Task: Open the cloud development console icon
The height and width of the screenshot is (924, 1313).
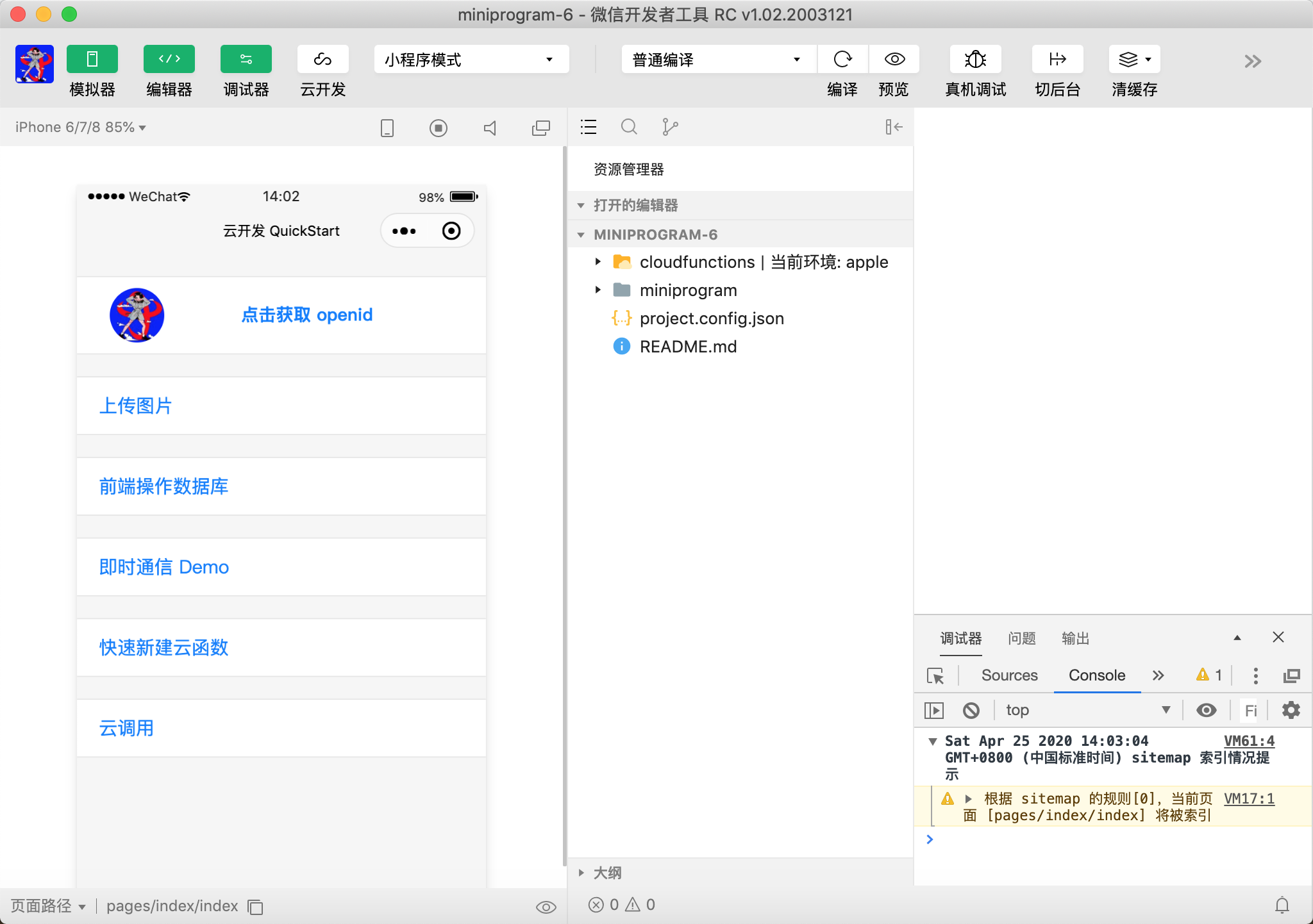Action: click(322, 60)
